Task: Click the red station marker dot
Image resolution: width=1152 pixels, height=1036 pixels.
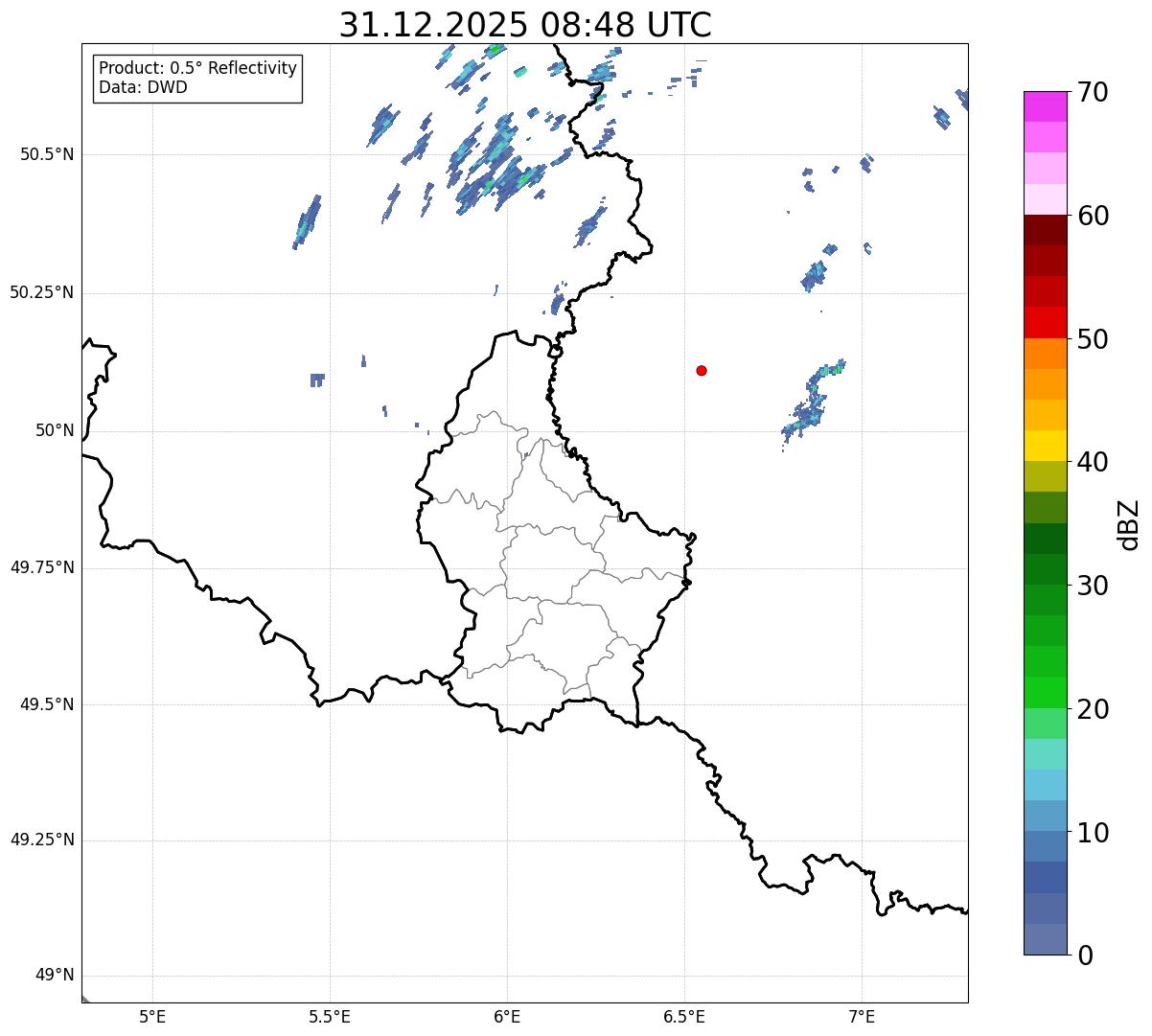Action: tap(702, 370)
